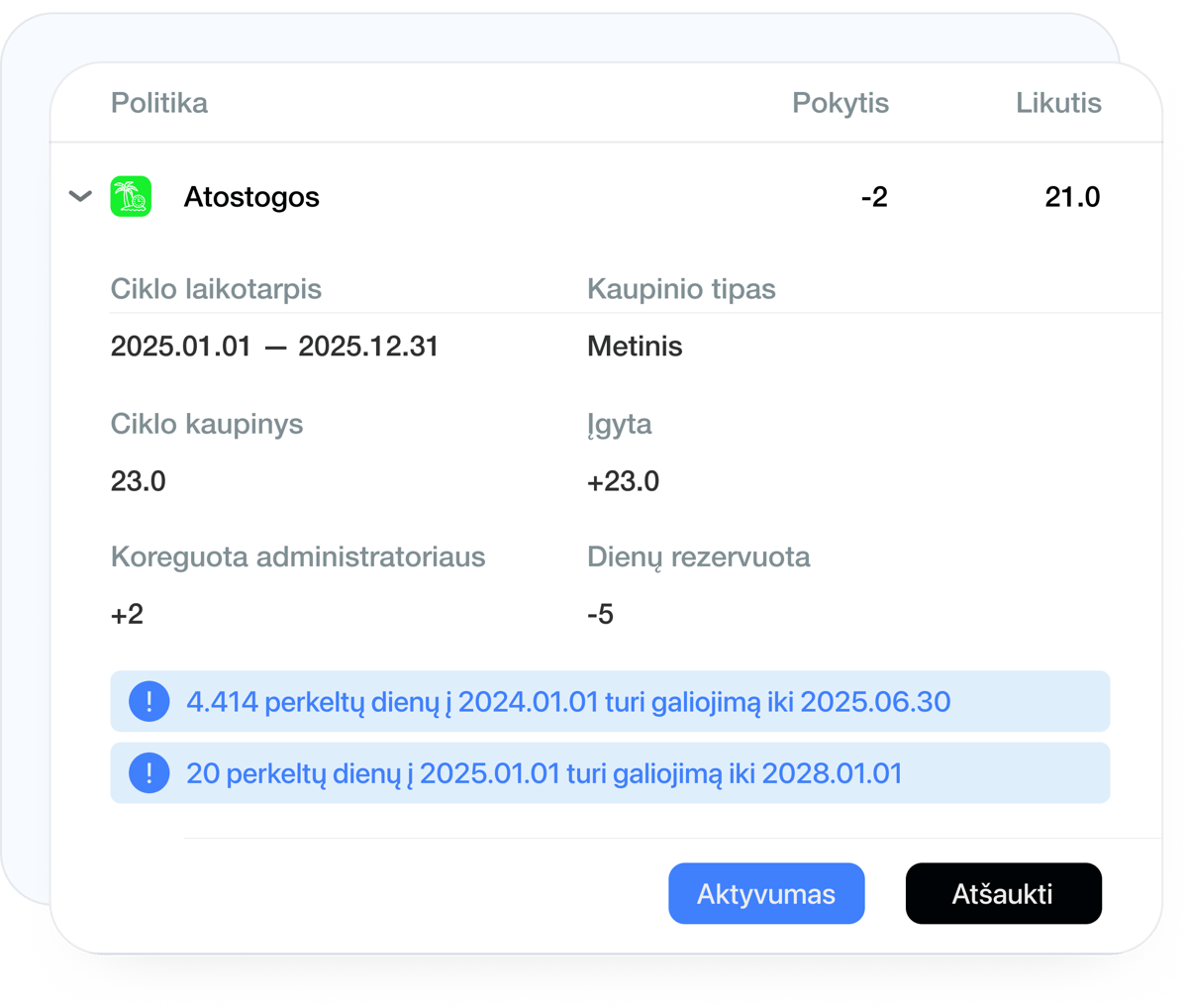Viewport: 1188px width, 1008px height.
Task: Select the Metinis accrual type value
Action: point(635,346)
